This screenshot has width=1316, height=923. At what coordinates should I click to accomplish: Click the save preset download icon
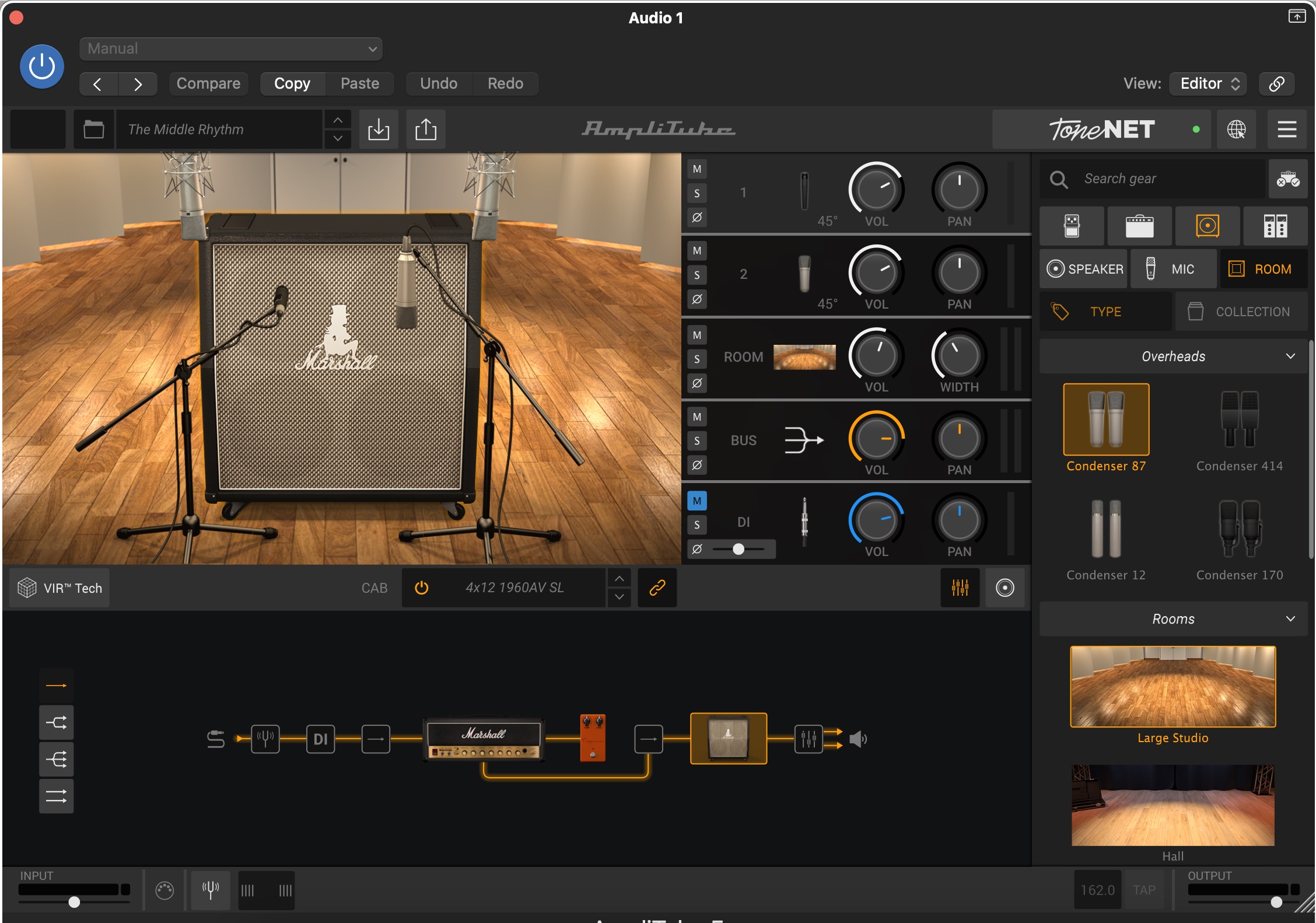(379, 130)
